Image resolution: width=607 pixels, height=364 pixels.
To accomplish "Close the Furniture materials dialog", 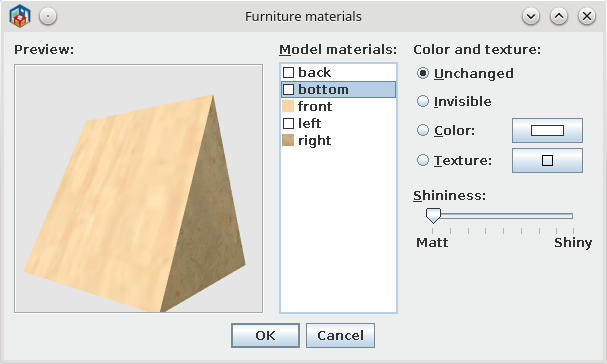I will coord(586,16).
